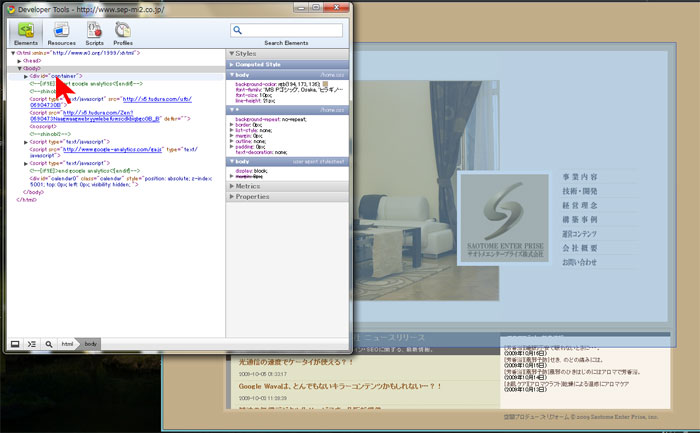Select the div id calendar0 element row
Screen dimensions: 700x433
[121, 181]
